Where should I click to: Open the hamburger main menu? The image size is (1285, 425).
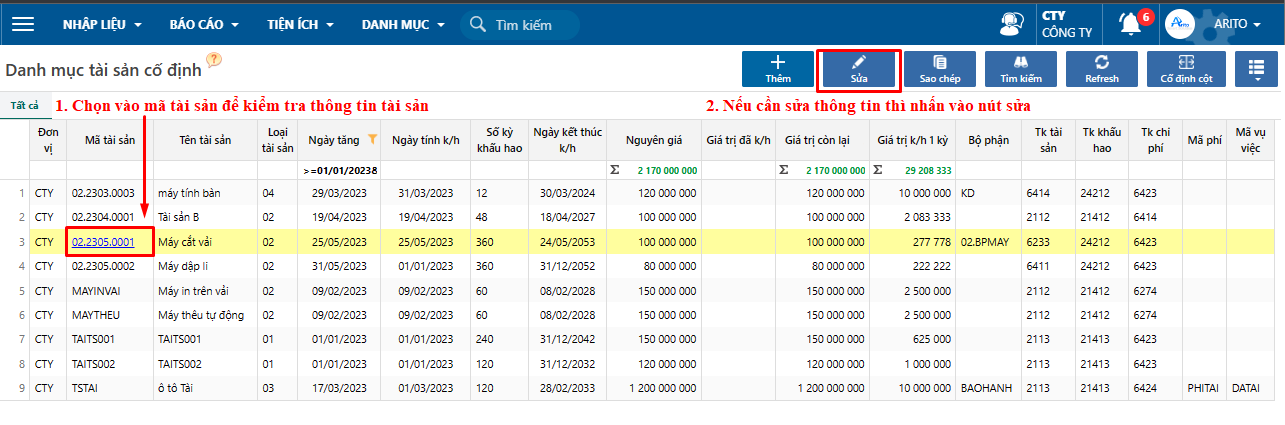coord(22,24)
